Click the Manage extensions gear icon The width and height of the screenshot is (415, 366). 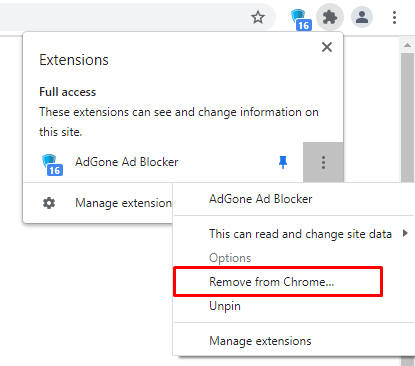49,203
